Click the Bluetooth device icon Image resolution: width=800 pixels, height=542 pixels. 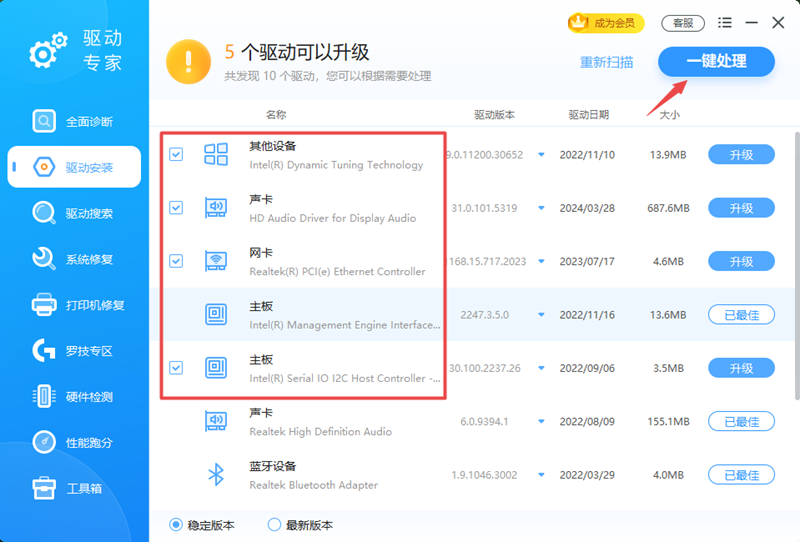[216, 474]
